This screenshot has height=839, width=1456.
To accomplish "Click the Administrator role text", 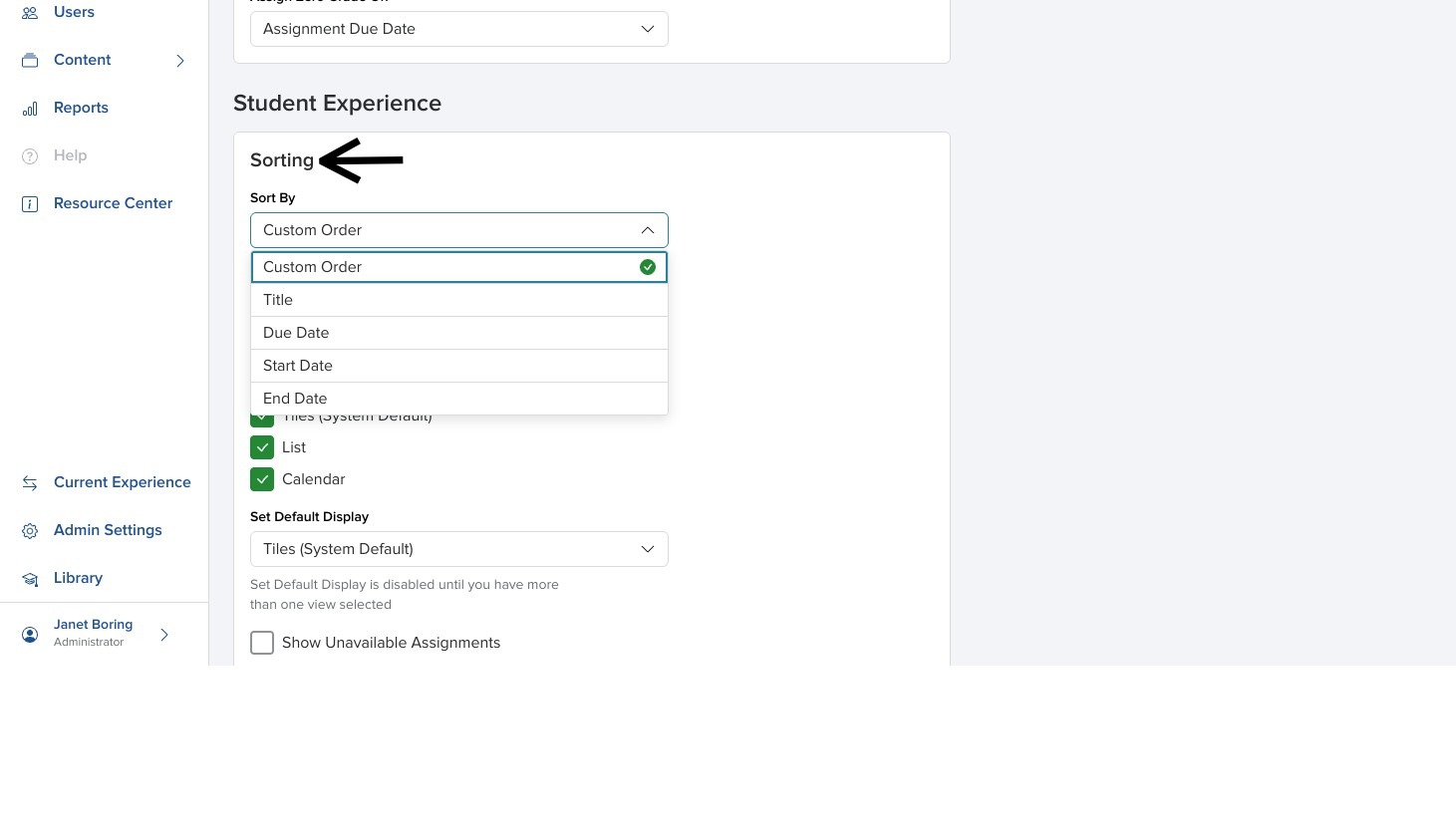I will (x=89, y=643).
